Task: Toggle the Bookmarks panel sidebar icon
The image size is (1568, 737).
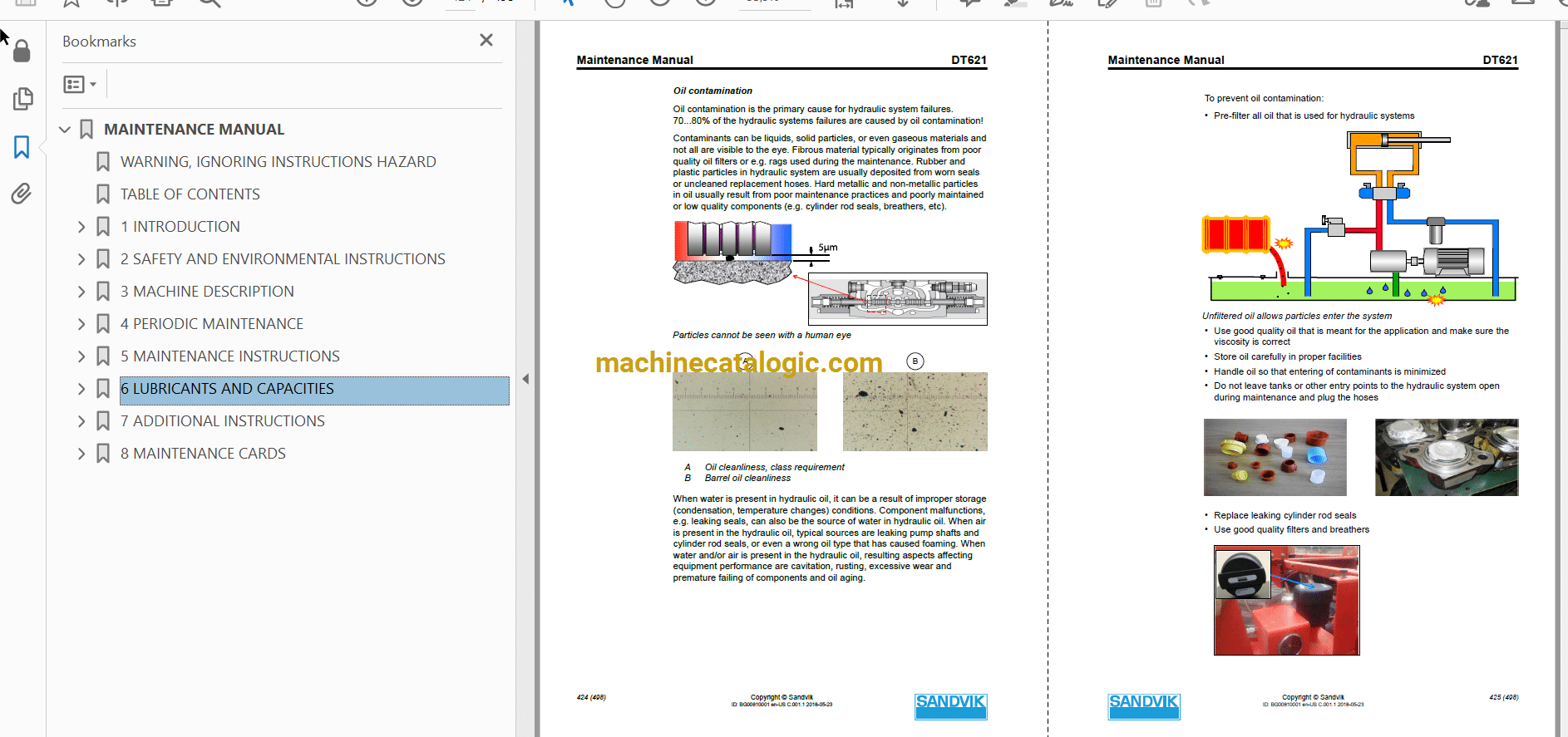Action: (x=22, y=147)
